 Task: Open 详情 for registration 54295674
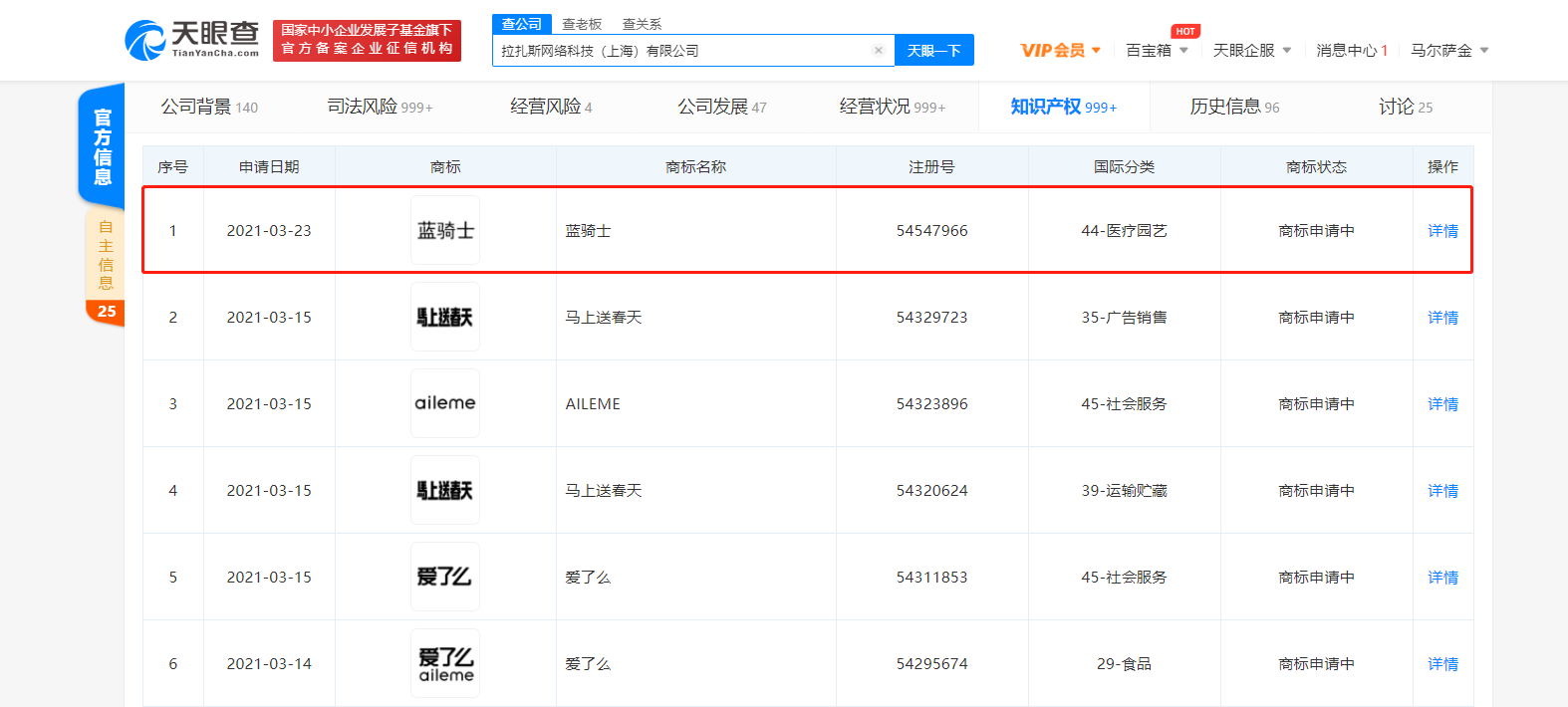(1442, 663)
